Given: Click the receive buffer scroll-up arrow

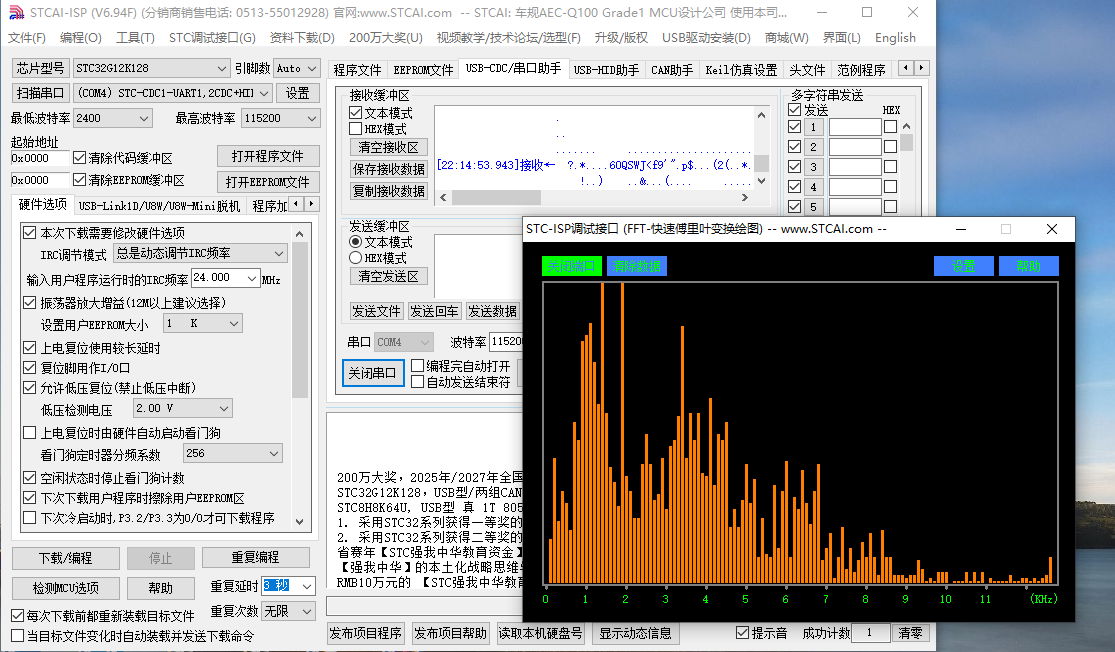Looking at the screenshot, I should [x=762, y=114].
